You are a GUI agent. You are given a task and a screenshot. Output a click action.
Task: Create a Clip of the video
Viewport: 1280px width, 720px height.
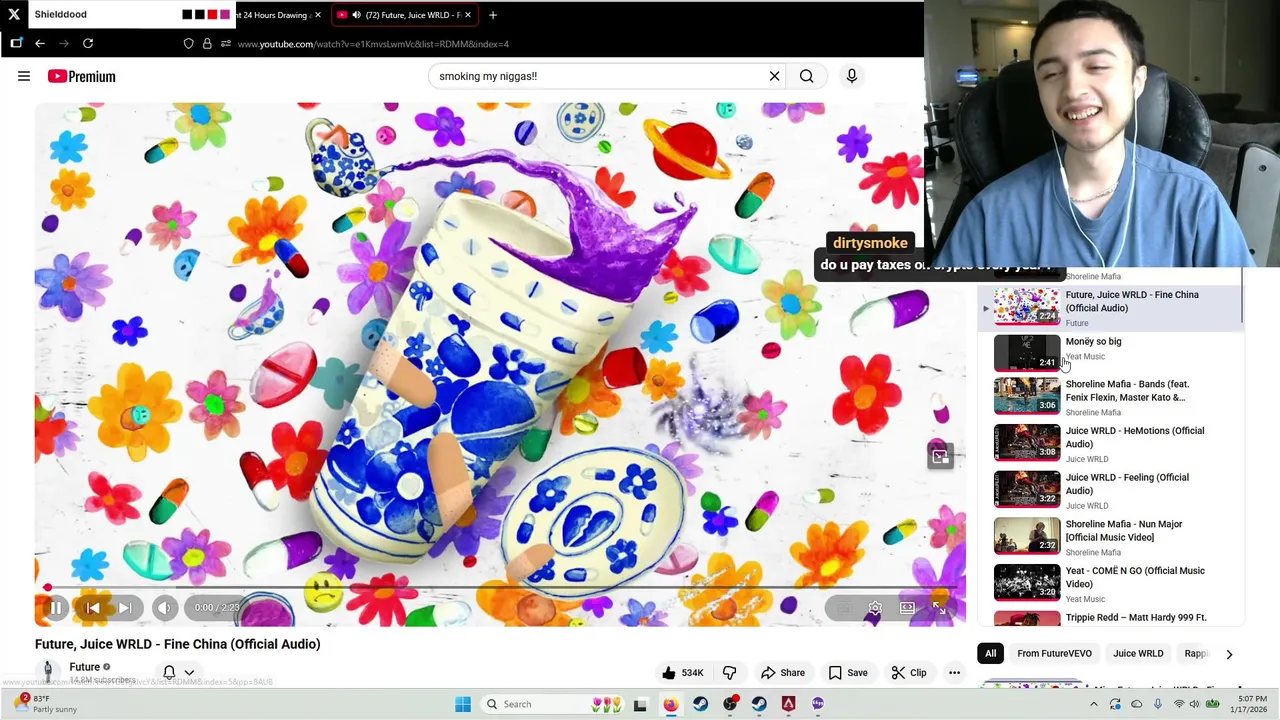908,672
